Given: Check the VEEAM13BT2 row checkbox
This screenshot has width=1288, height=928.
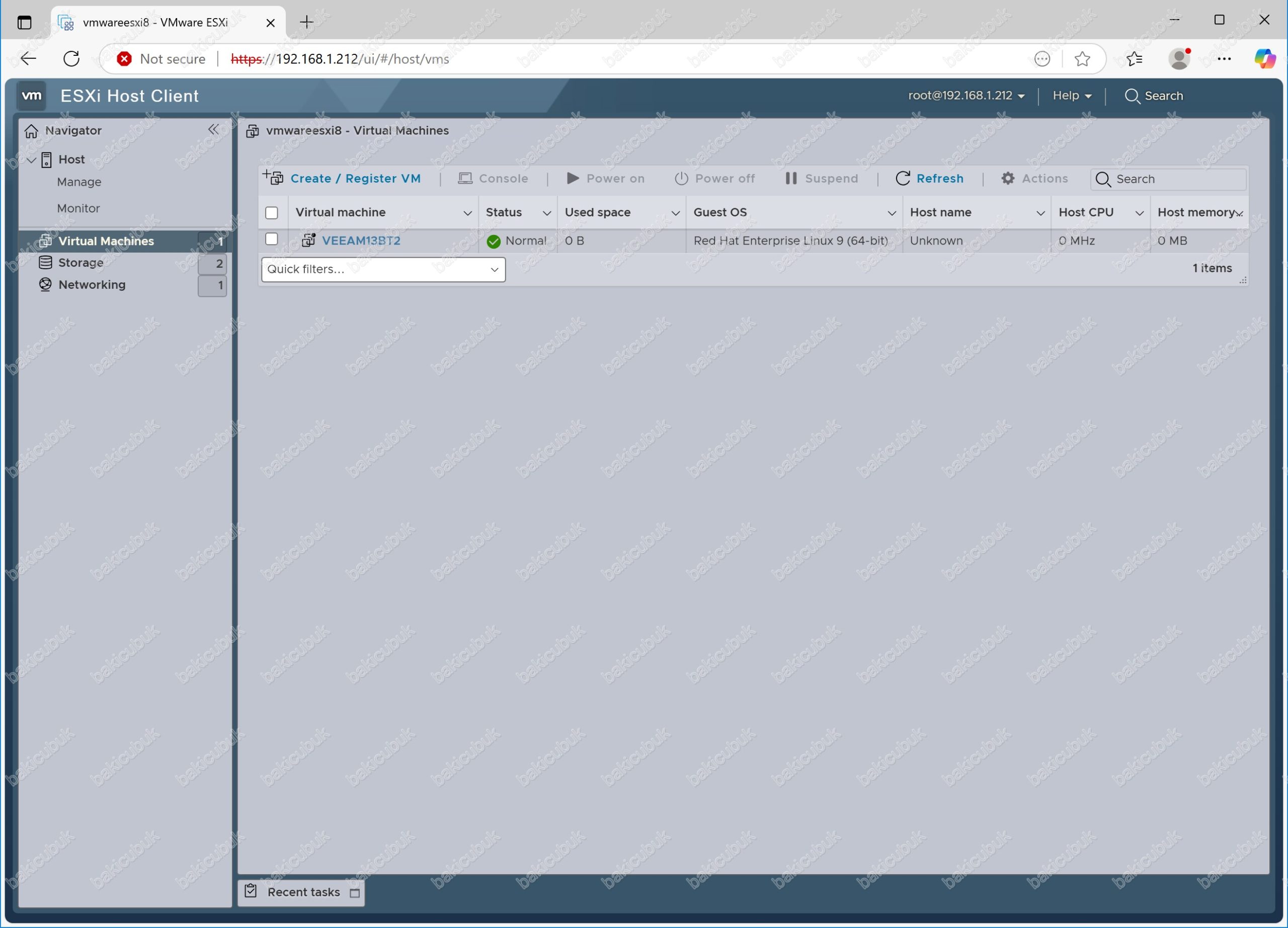Looking at the screenshot, I should pyautogui.click(x=272, y=239).
